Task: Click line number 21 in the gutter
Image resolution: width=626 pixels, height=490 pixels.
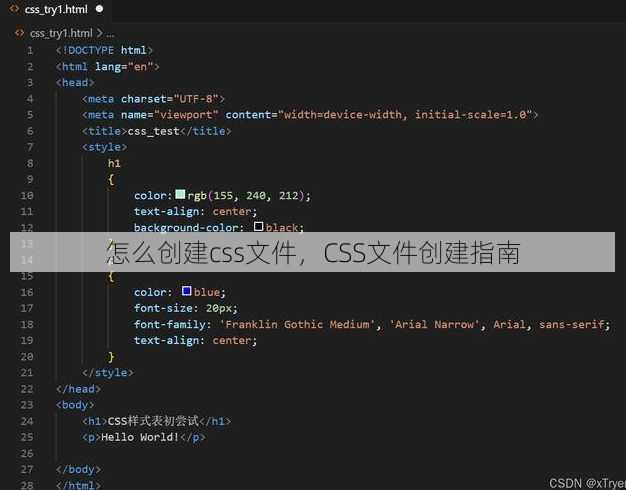Action: coord(27,373)
